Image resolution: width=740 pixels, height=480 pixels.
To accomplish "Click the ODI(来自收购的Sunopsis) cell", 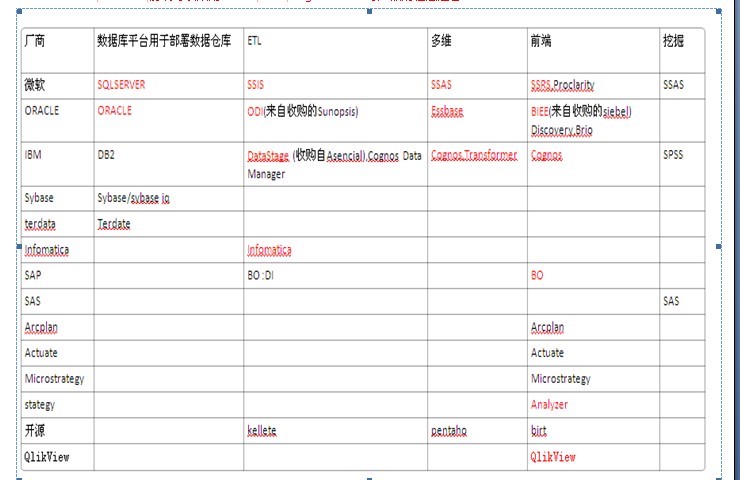I will tap(335, 120).
